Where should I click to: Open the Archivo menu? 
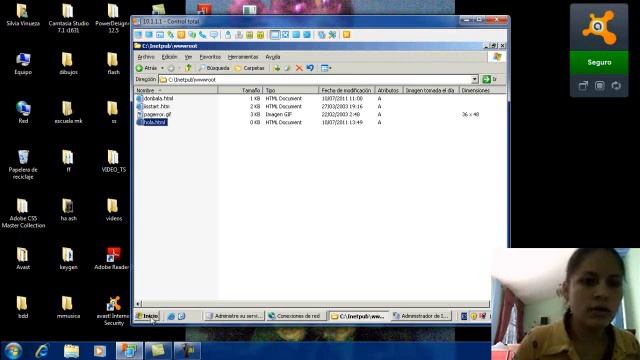click(146, 57)
